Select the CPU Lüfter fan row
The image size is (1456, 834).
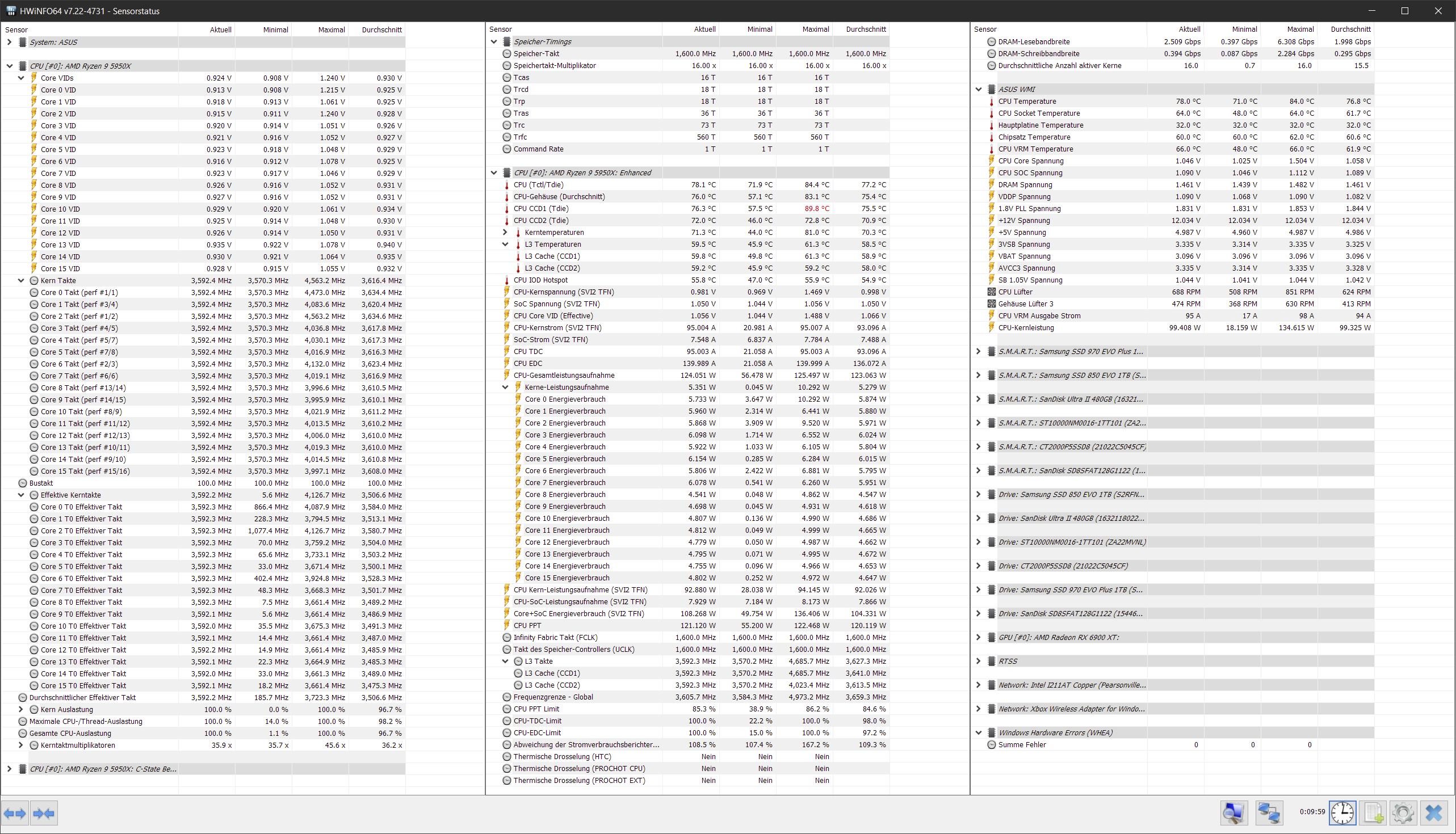coord(1015,292)
